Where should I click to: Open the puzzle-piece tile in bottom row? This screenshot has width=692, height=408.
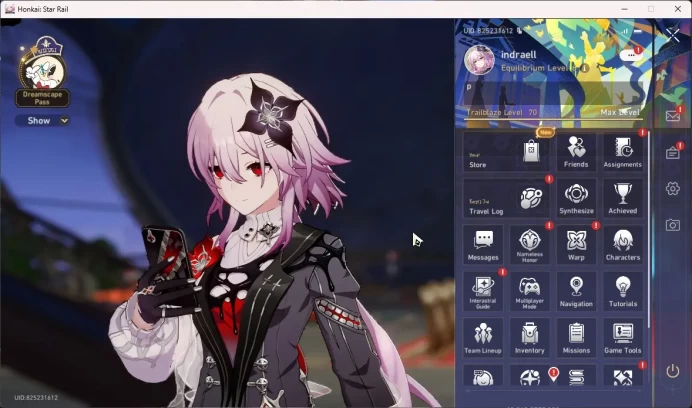pos(622,377)
